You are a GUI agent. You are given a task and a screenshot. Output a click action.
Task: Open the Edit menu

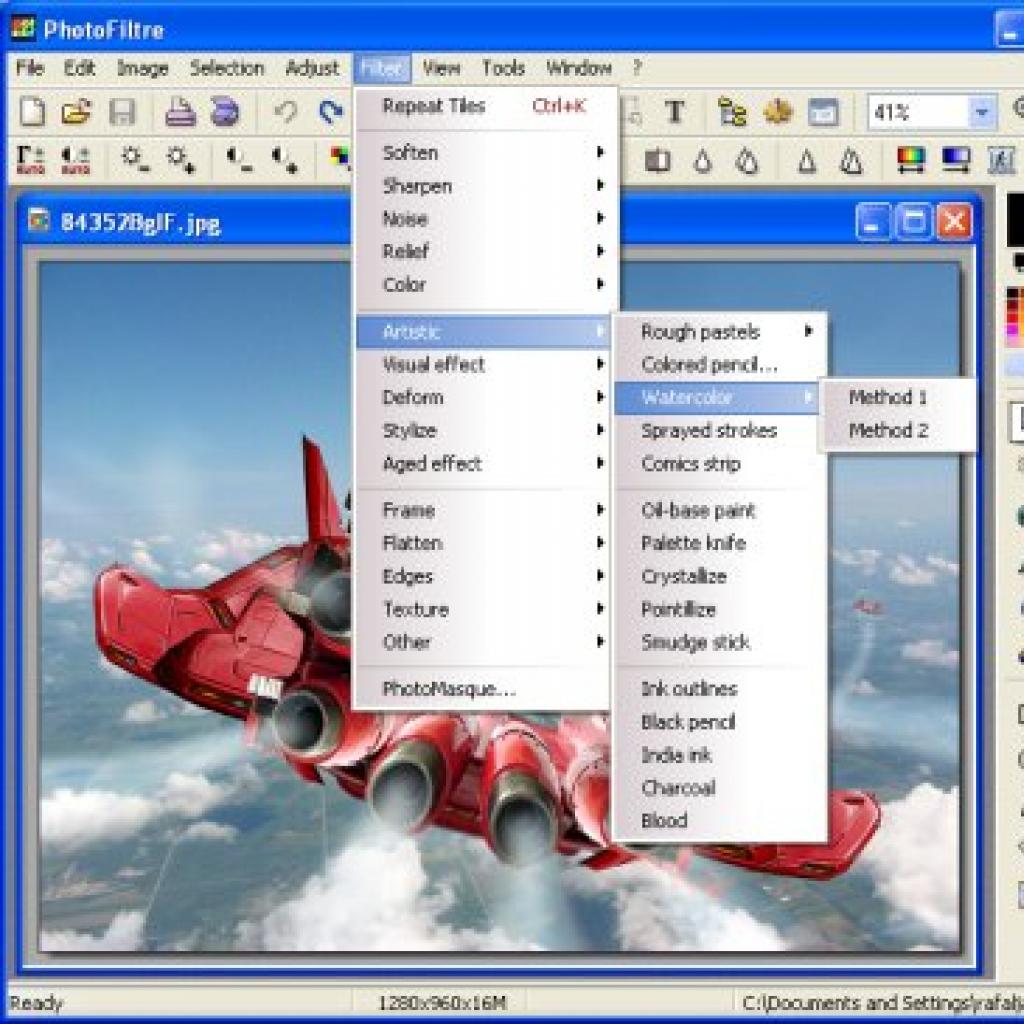[x=80, y=68]
